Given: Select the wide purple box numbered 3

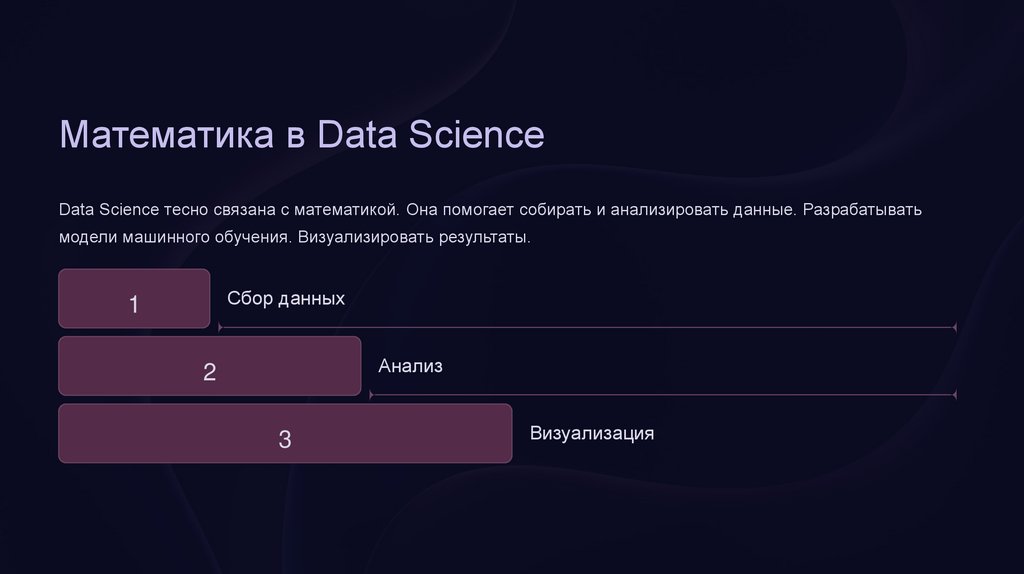Looking at the screenshot, I should pos(285,433).
